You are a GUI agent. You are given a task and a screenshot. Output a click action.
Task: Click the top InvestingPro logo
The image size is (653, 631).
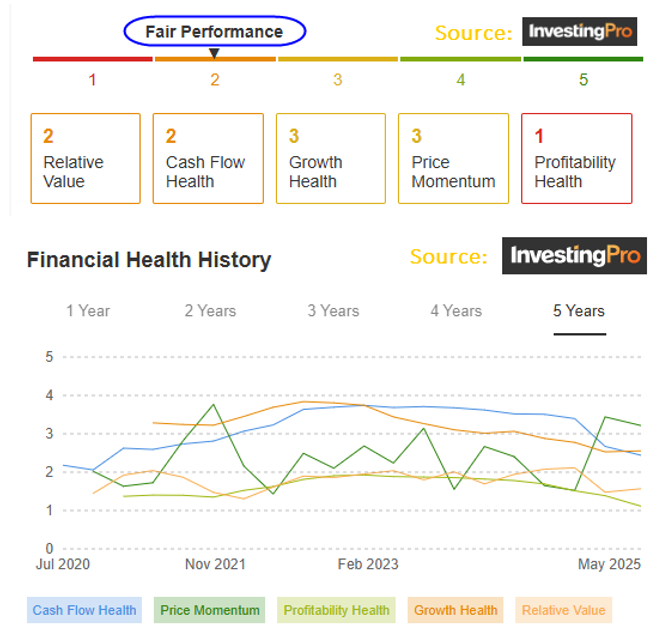tap(580, 31)
